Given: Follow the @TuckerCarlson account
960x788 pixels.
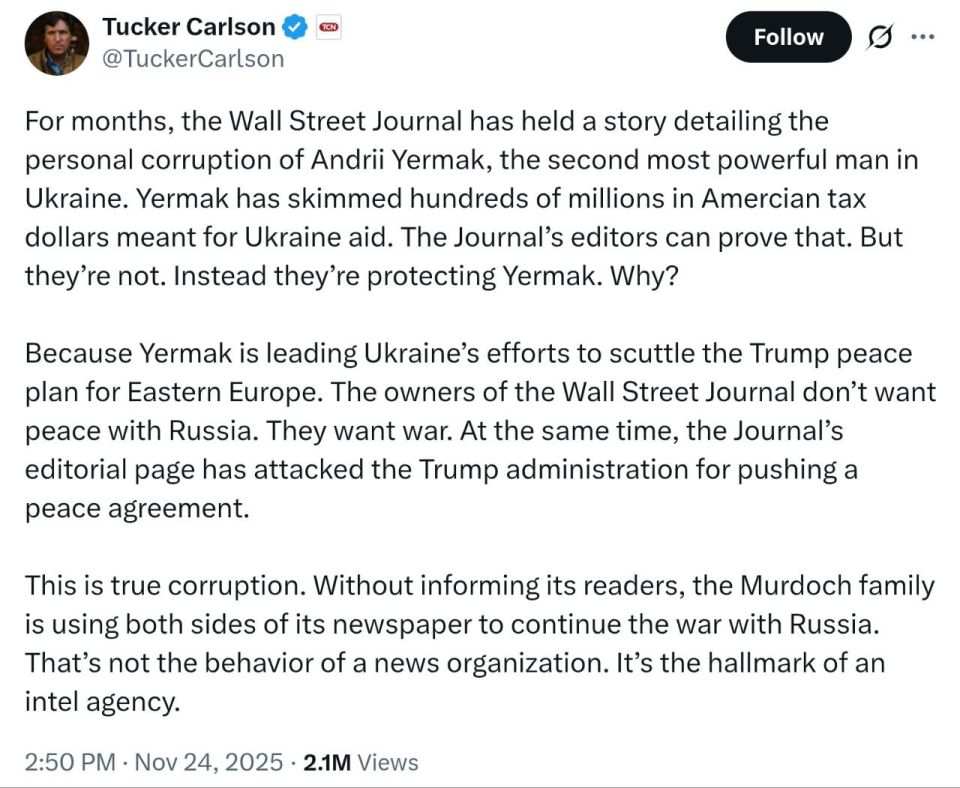Looking at the screenshot, I should click(x=788, y=36).
